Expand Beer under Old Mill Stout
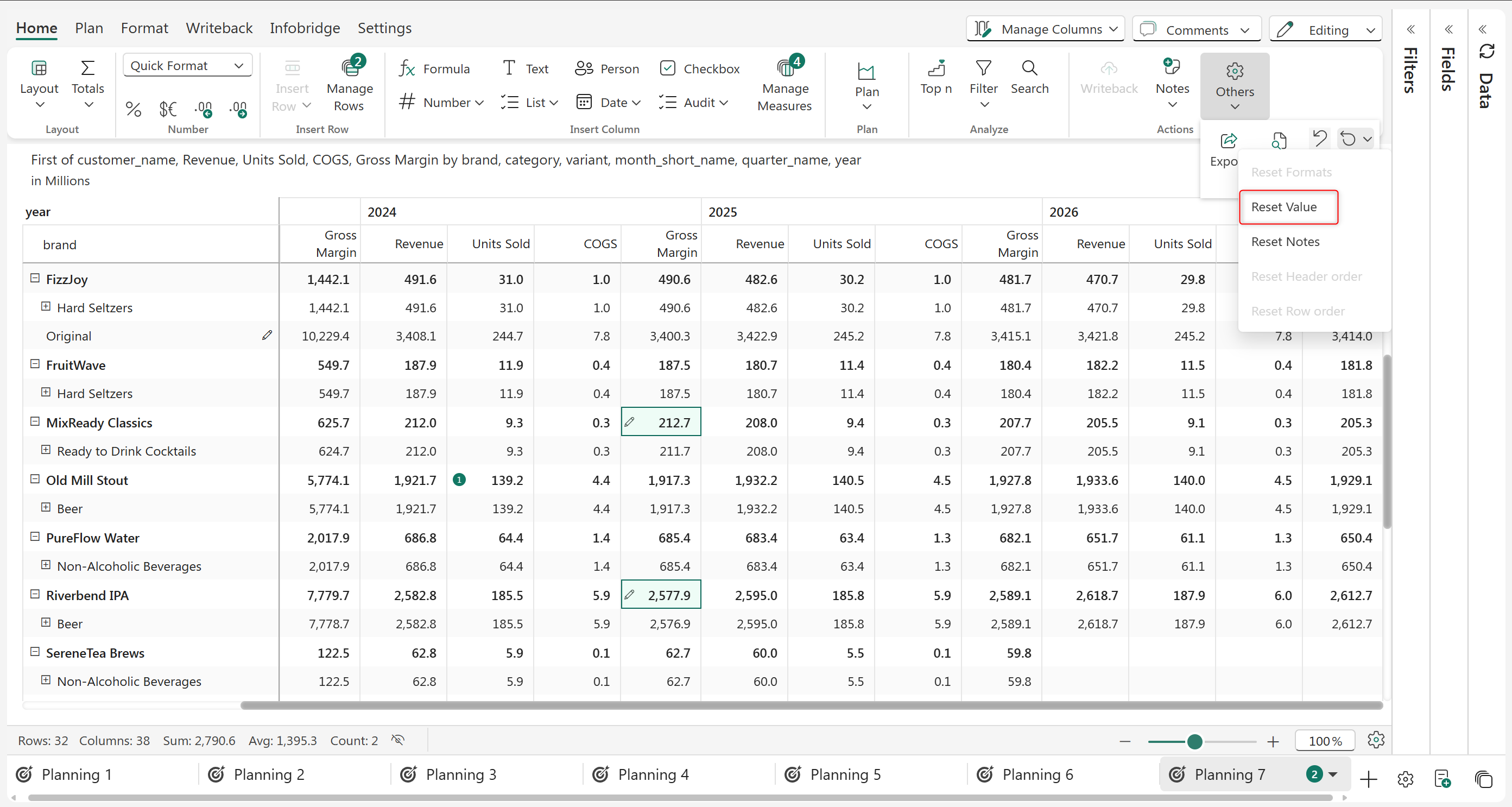Image resolution: width=1512 pixels, height=807 pixels. point(46,507)
